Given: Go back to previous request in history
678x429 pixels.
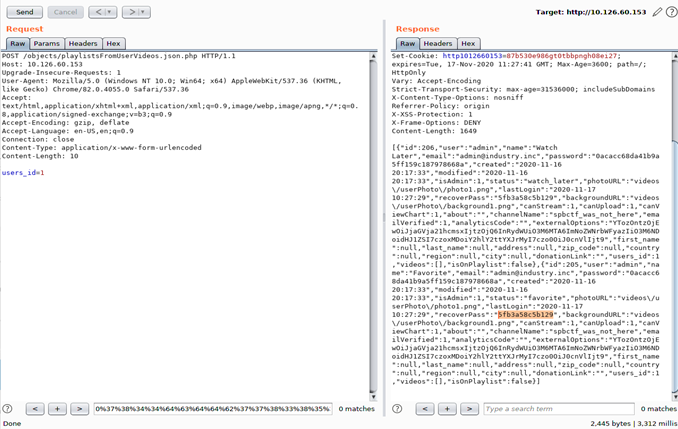Looking at the screenshot, I should [98, 12].
